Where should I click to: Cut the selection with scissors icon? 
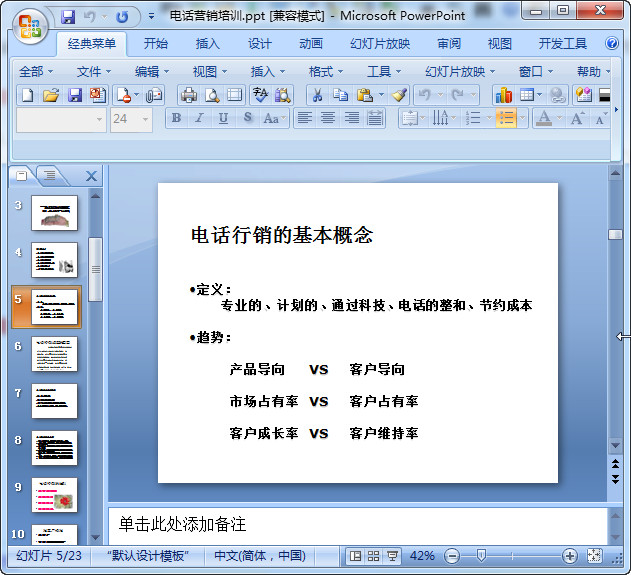pos(318,95)
